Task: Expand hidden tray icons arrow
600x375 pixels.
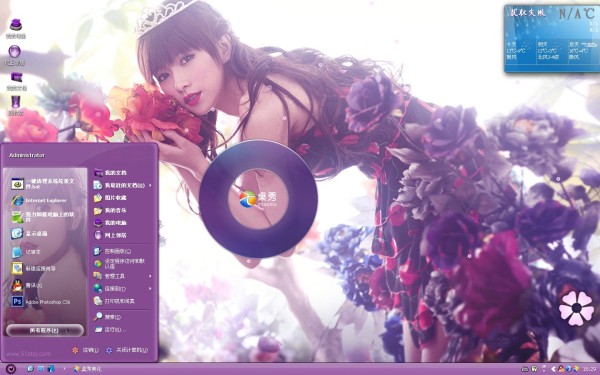Action: click(553, 369)
